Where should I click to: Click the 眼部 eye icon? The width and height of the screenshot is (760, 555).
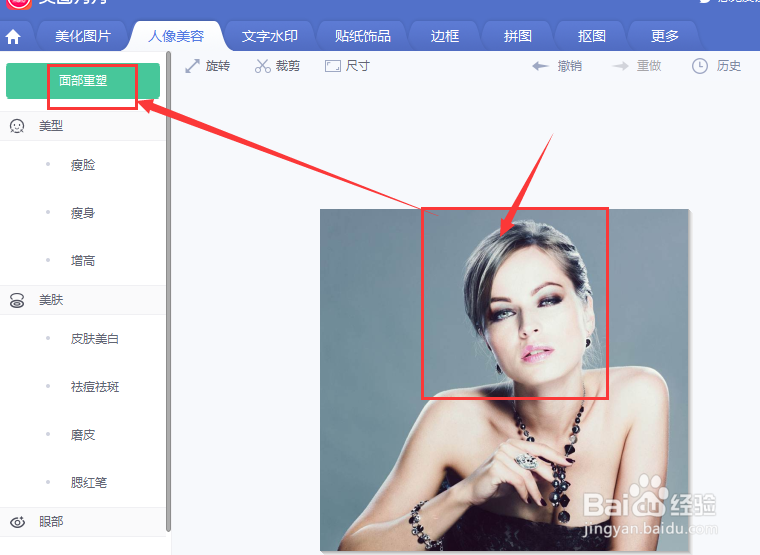(x=17, y=522)
